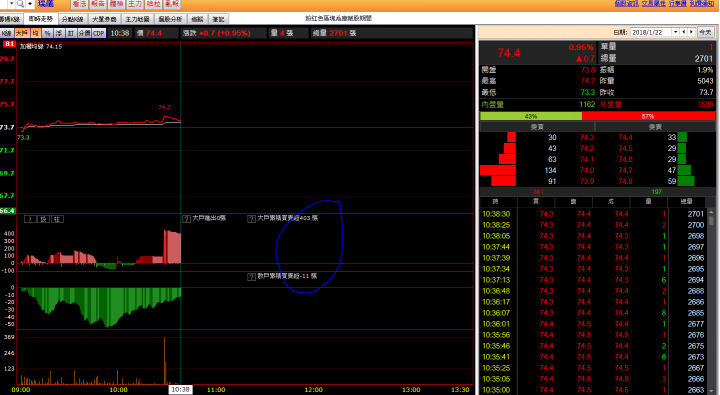Click the date field showing 2018/1/22

click(651, 32)
